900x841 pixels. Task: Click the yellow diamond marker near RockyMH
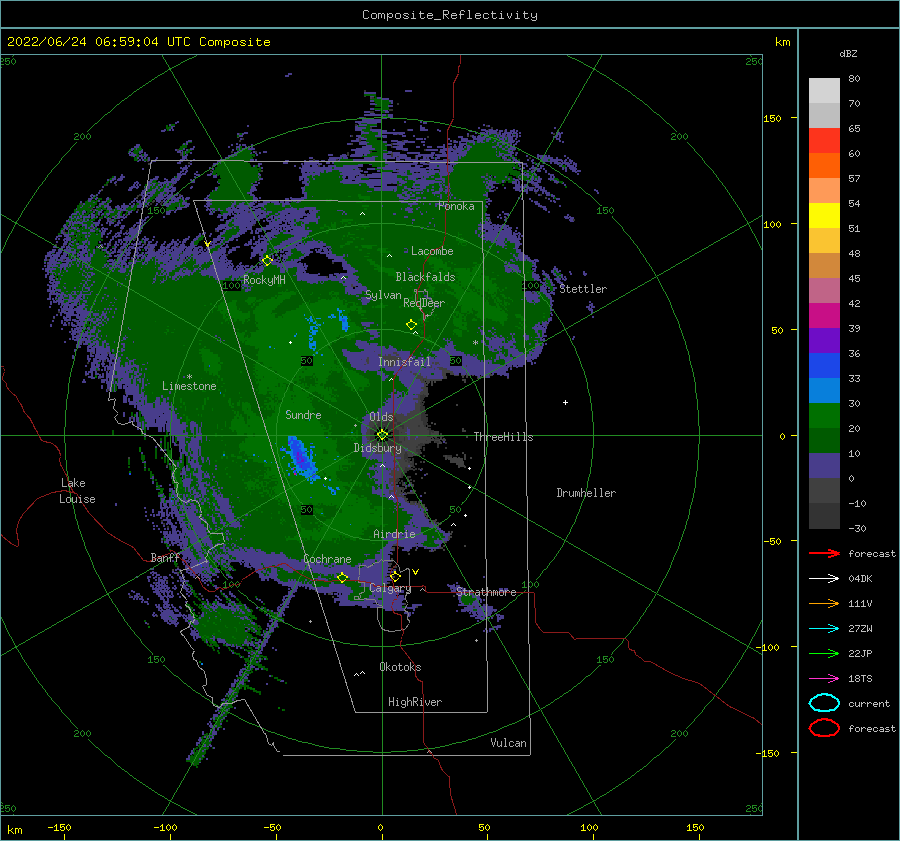[x=267, y=261]
